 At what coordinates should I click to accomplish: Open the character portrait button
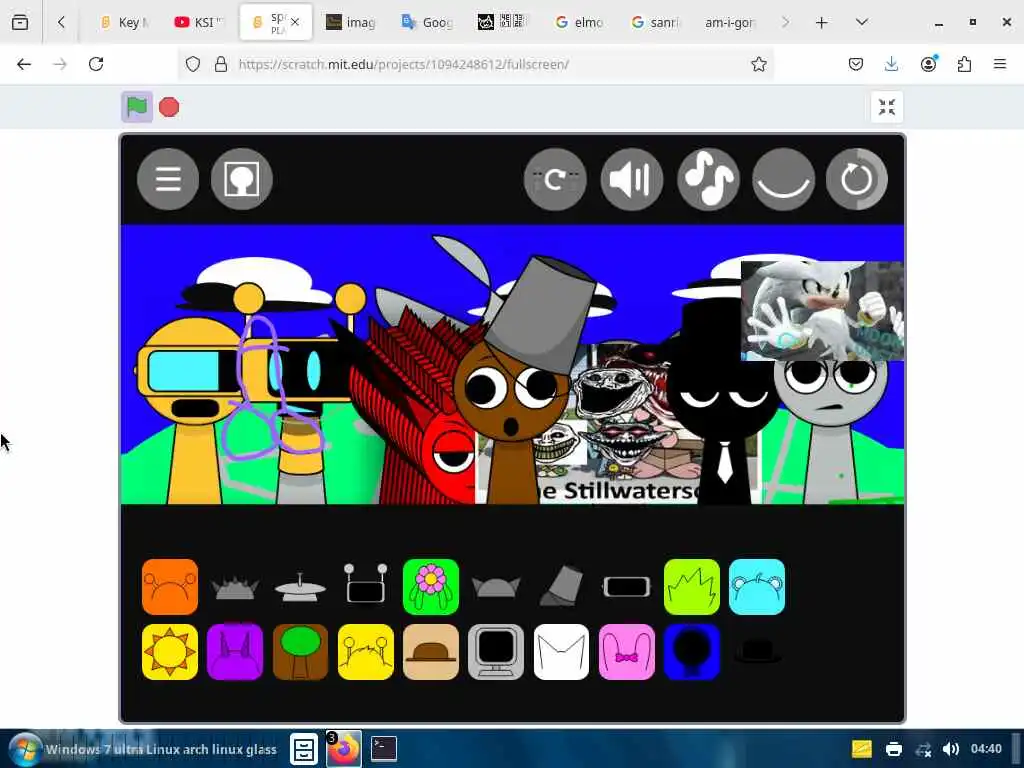click(242, 179)
